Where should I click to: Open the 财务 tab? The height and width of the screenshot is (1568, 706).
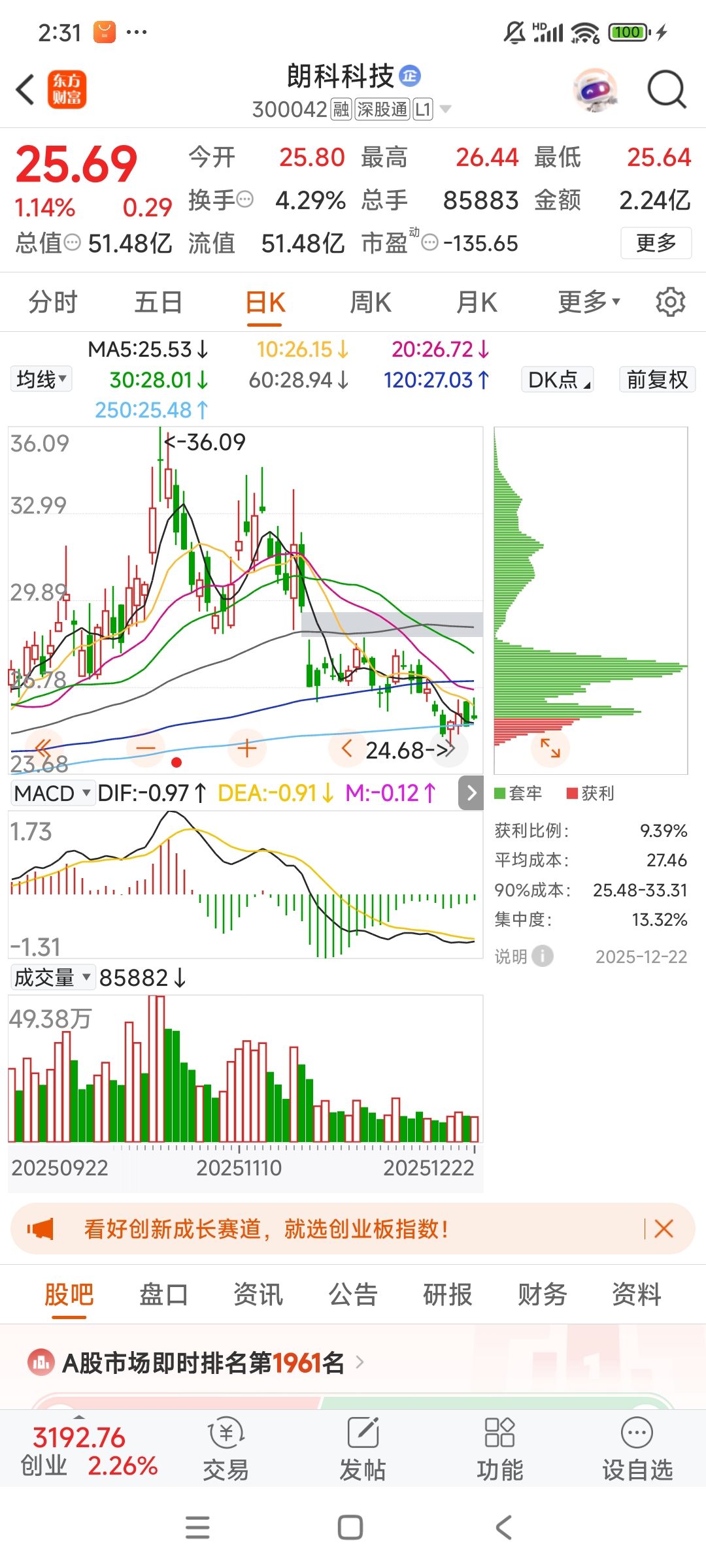[542, 1294]
